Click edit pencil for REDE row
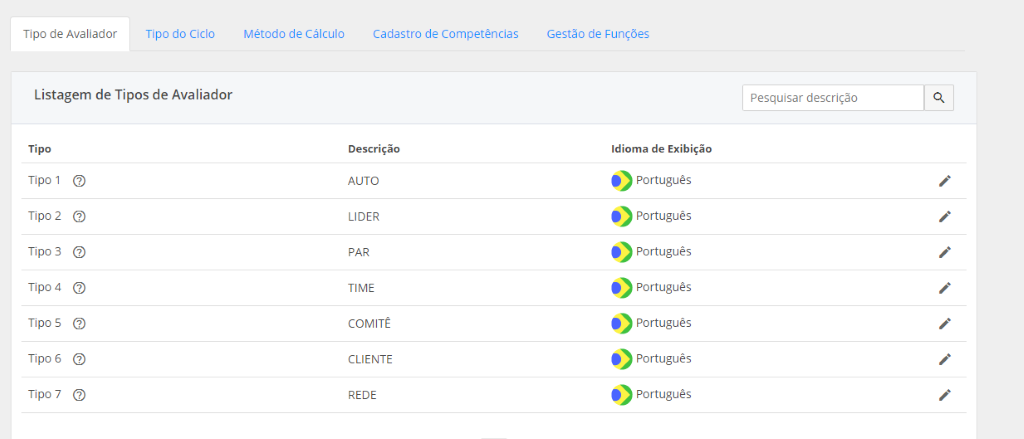Viewport: 1024px width, 439px height. coord(944,395)
